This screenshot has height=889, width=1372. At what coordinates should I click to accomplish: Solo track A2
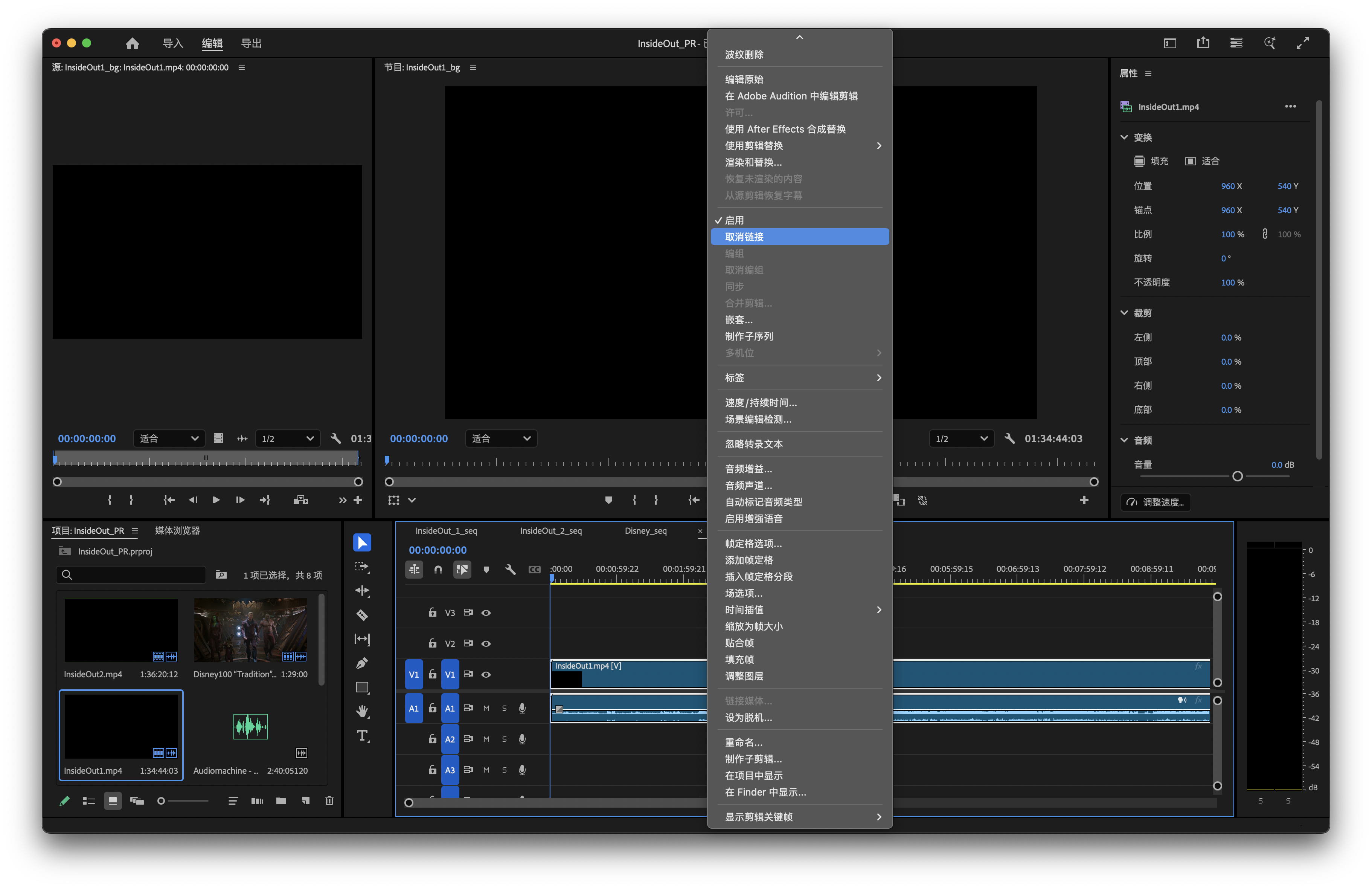pos(504,739)
